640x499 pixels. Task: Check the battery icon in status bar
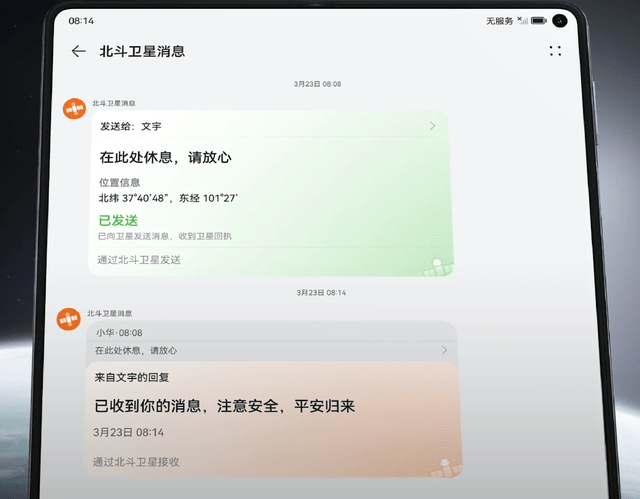coord(539,21)
